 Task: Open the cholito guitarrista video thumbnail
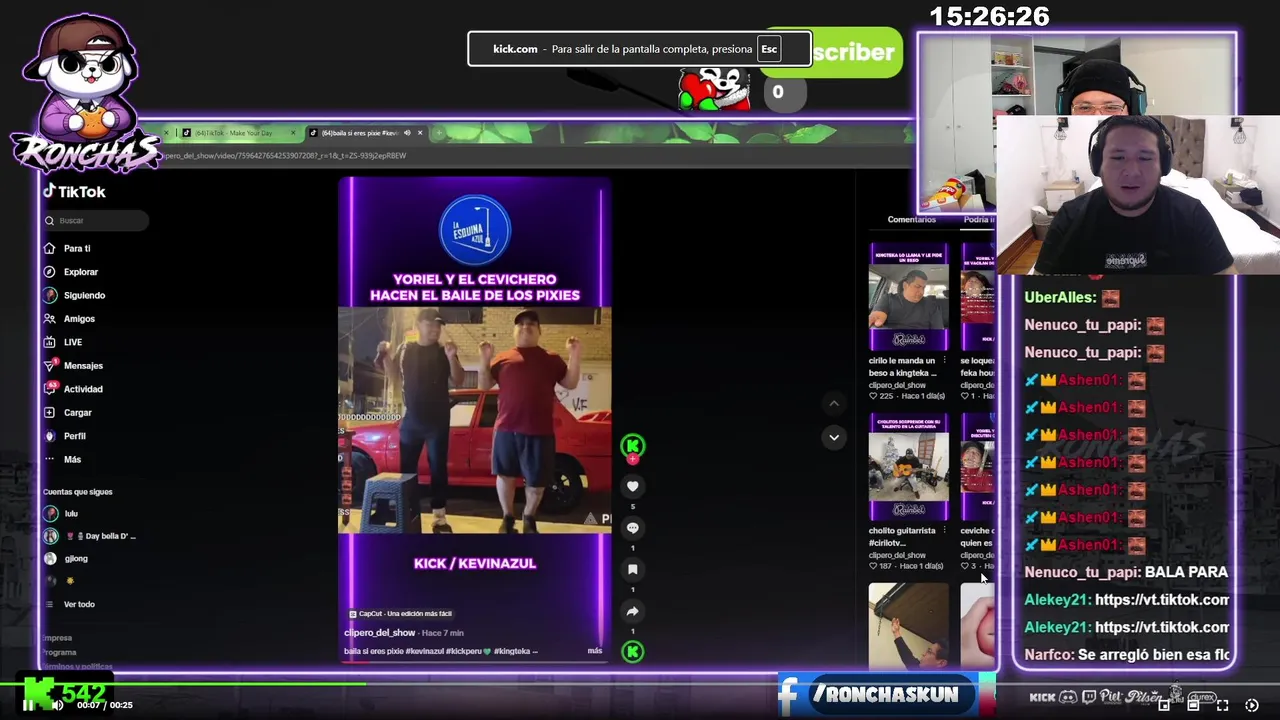[908, 467]
